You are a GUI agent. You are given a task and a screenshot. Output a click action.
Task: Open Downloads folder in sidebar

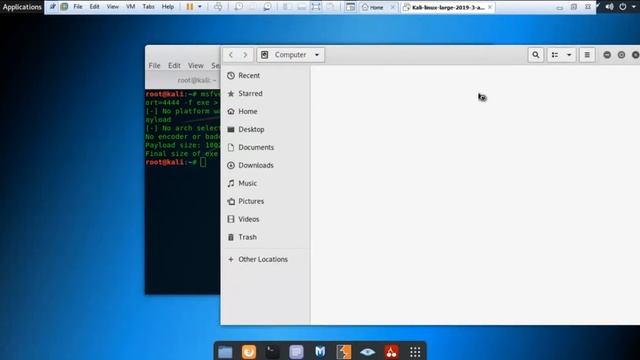(265, 165)
